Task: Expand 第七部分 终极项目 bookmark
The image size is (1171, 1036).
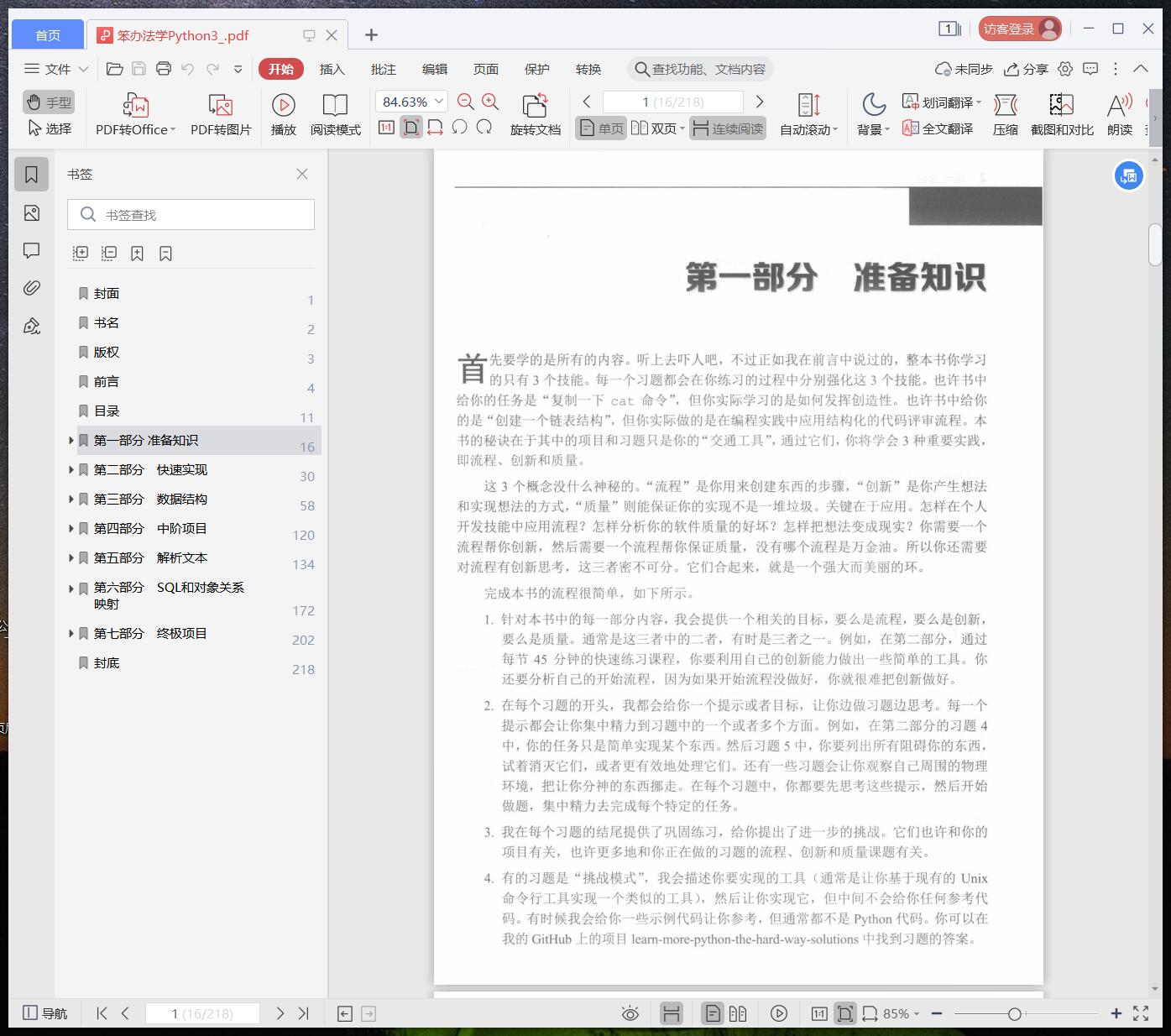Action: [x=71, y=633]
